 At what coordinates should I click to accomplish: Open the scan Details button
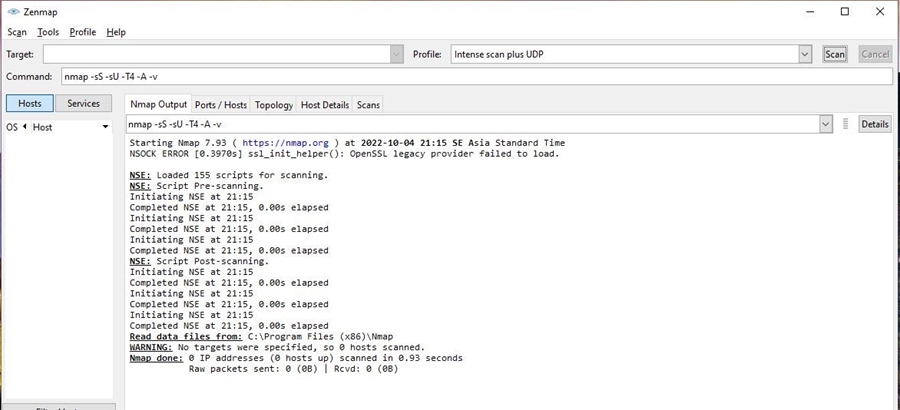click(875, 124)
